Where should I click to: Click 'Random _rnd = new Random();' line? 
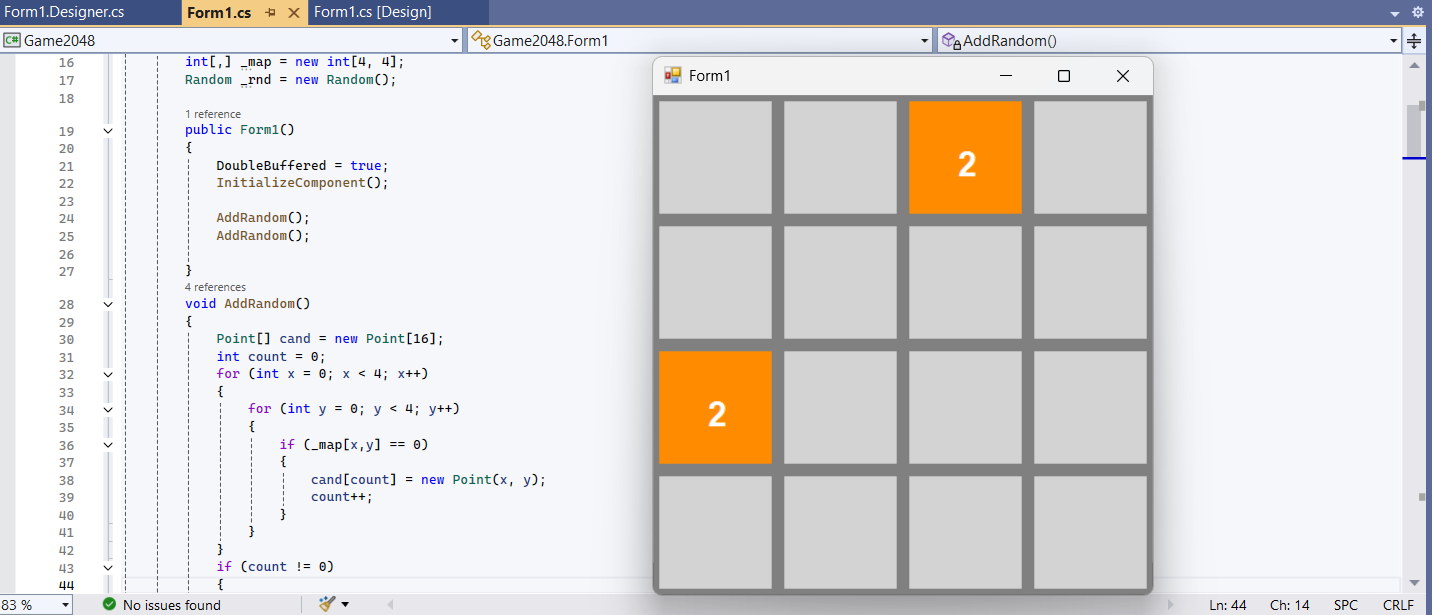[291, 79]
